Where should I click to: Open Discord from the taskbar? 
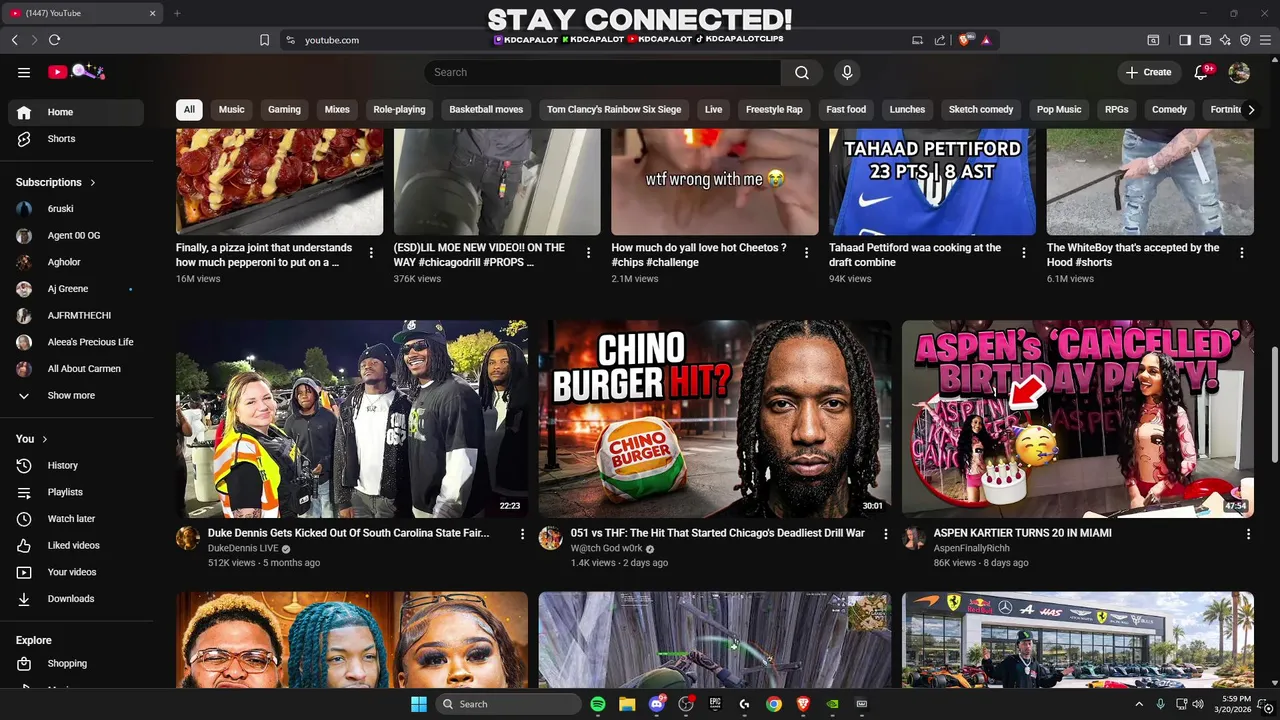[657, 704]
